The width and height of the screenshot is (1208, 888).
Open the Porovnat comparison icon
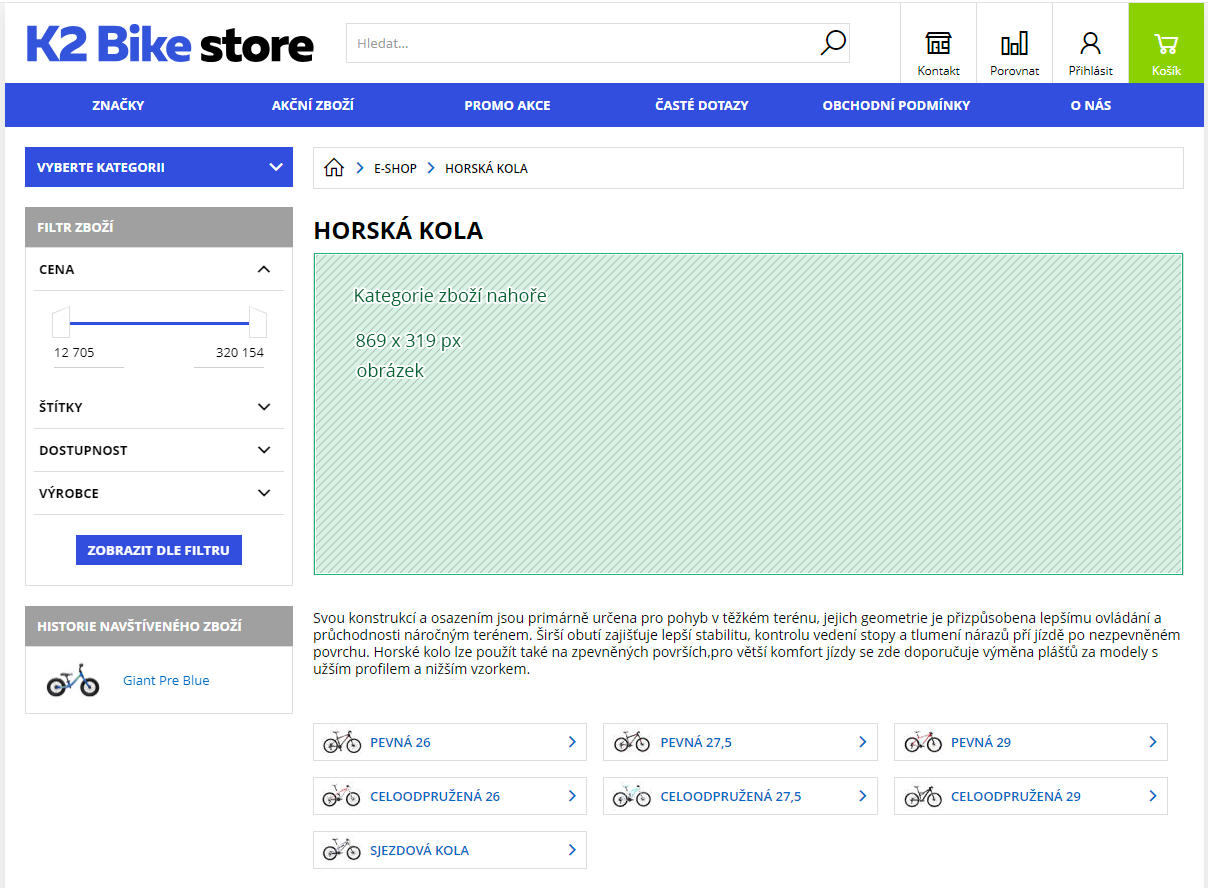[1014, 43]
